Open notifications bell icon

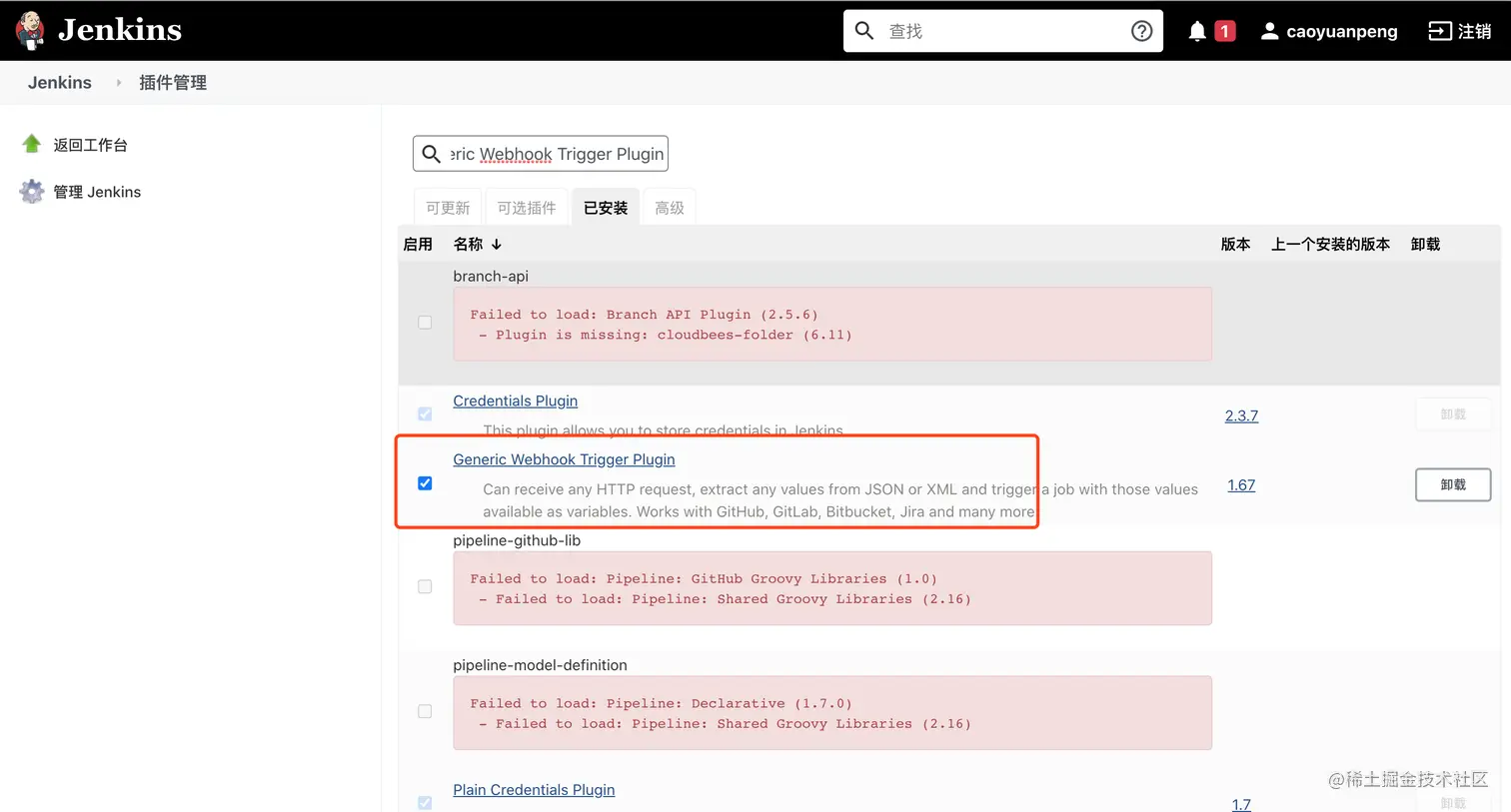coord(1197,31)
